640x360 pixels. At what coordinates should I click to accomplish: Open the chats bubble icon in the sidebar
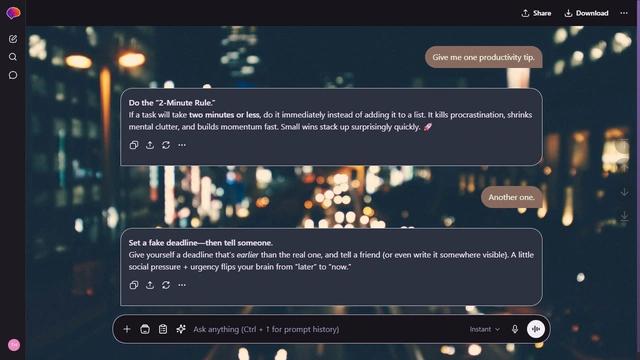[x=13, y=75]
